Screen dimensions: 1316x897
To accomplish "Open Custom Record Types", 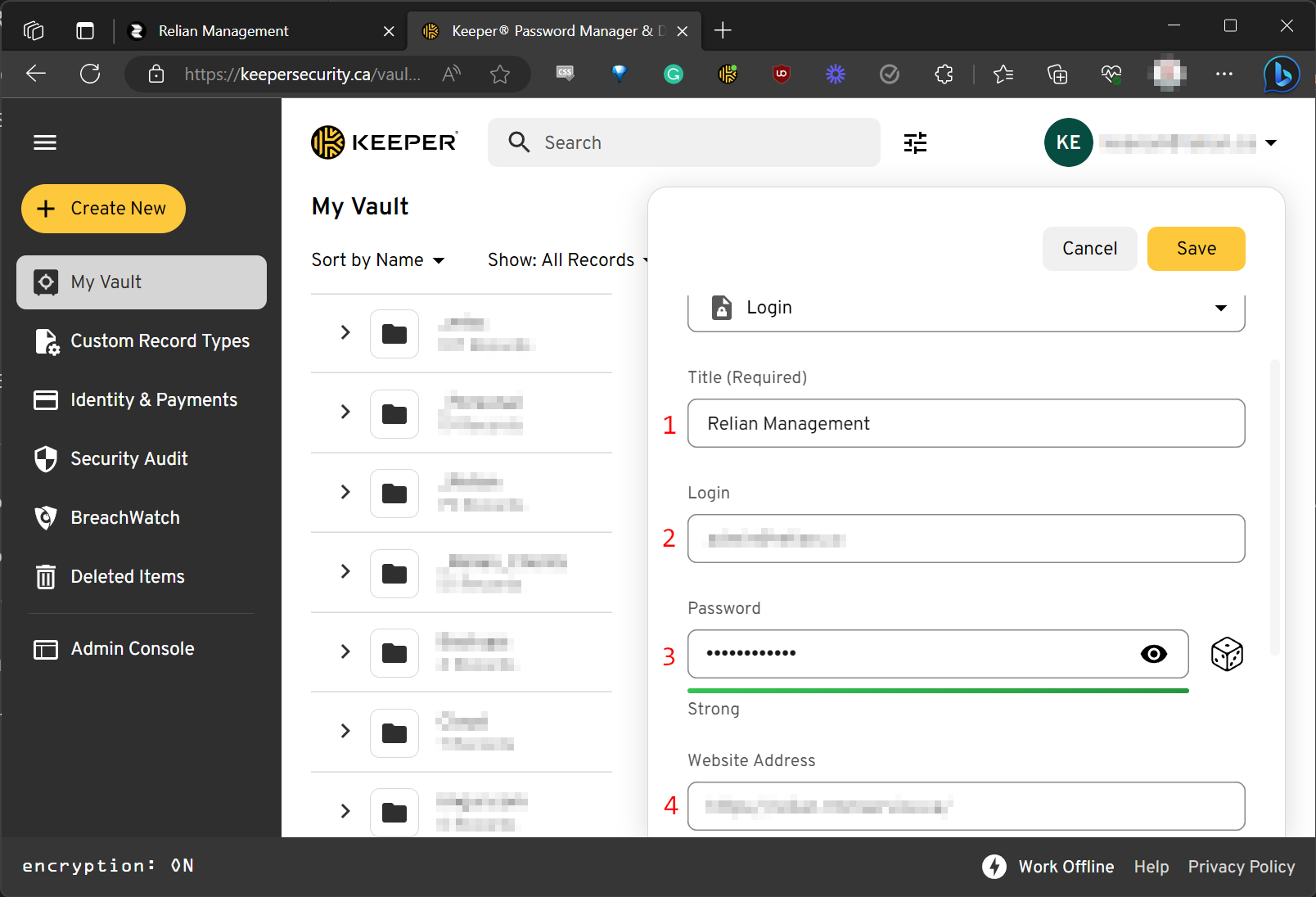I will point(142,341).
